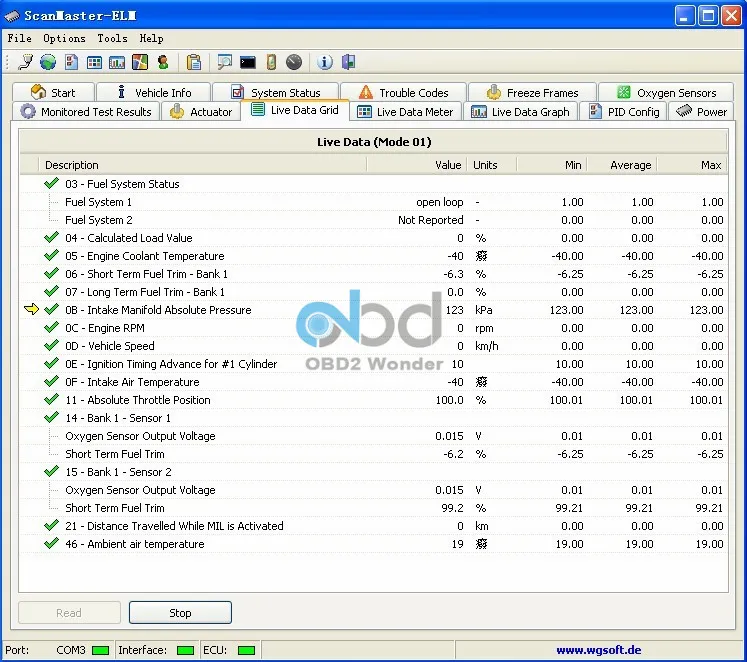This screenshot has height=662, width=747.
Task: Click the magnifier window toolbar icon
Action: (224, 62)
